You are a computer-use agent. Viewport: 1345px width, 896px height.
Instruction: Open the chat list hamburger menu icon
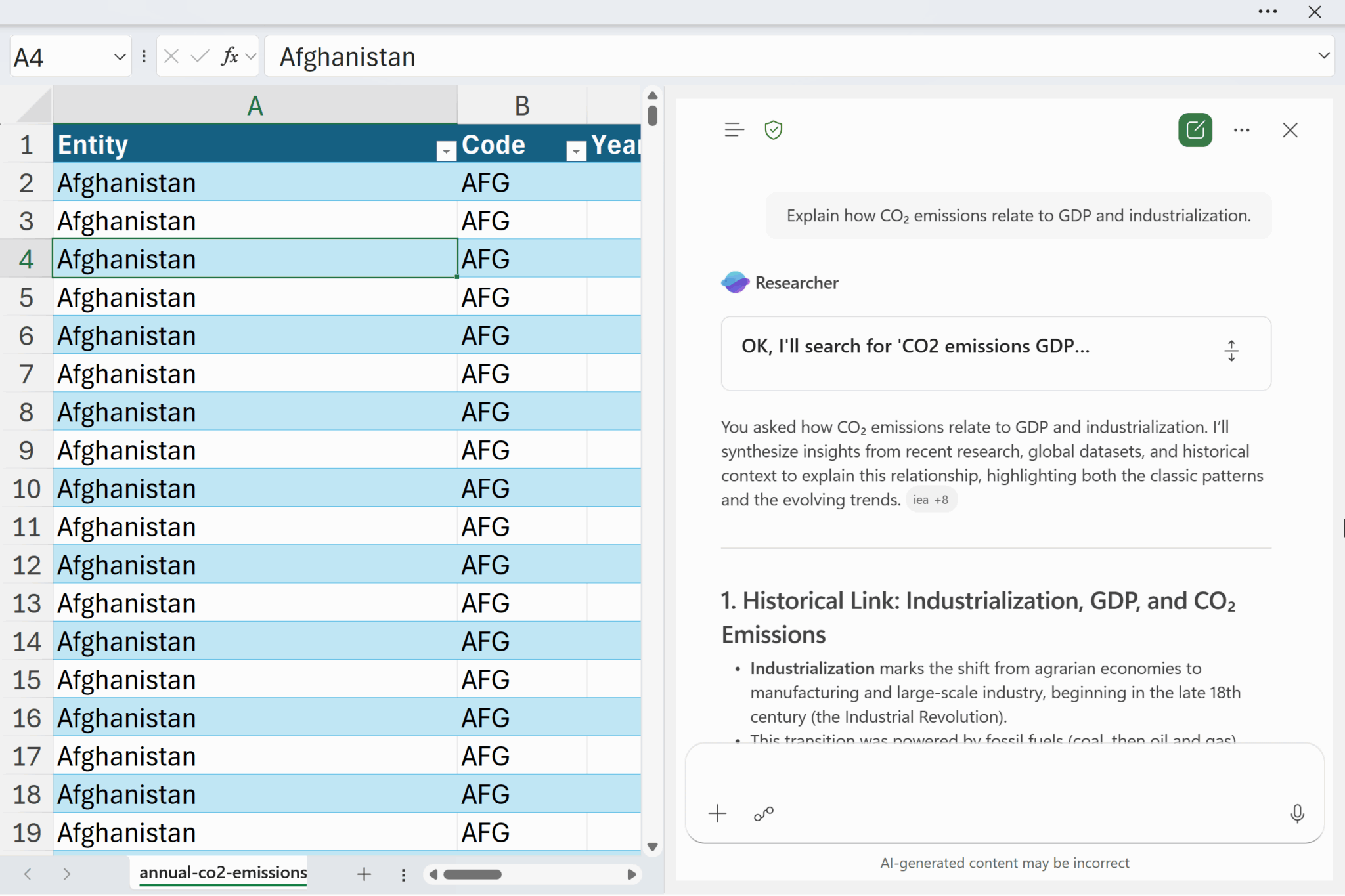click(x=734, y=130)
